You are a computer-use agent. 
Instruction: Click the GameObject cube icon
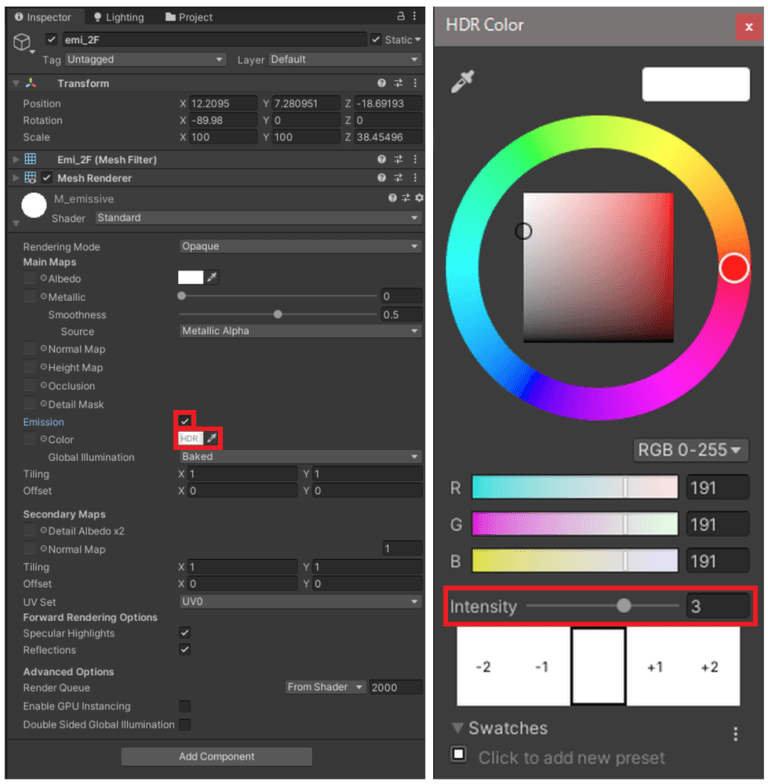pyautogui.click(x=23, y=41)
